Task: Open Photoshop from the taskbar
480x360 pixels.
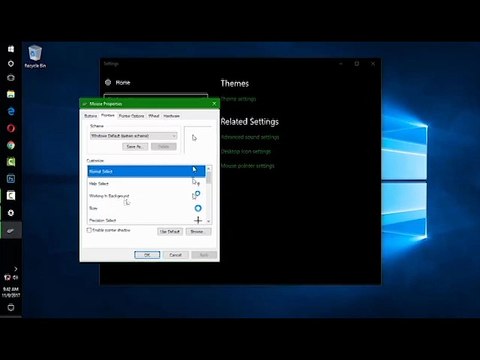Action: 11,179
